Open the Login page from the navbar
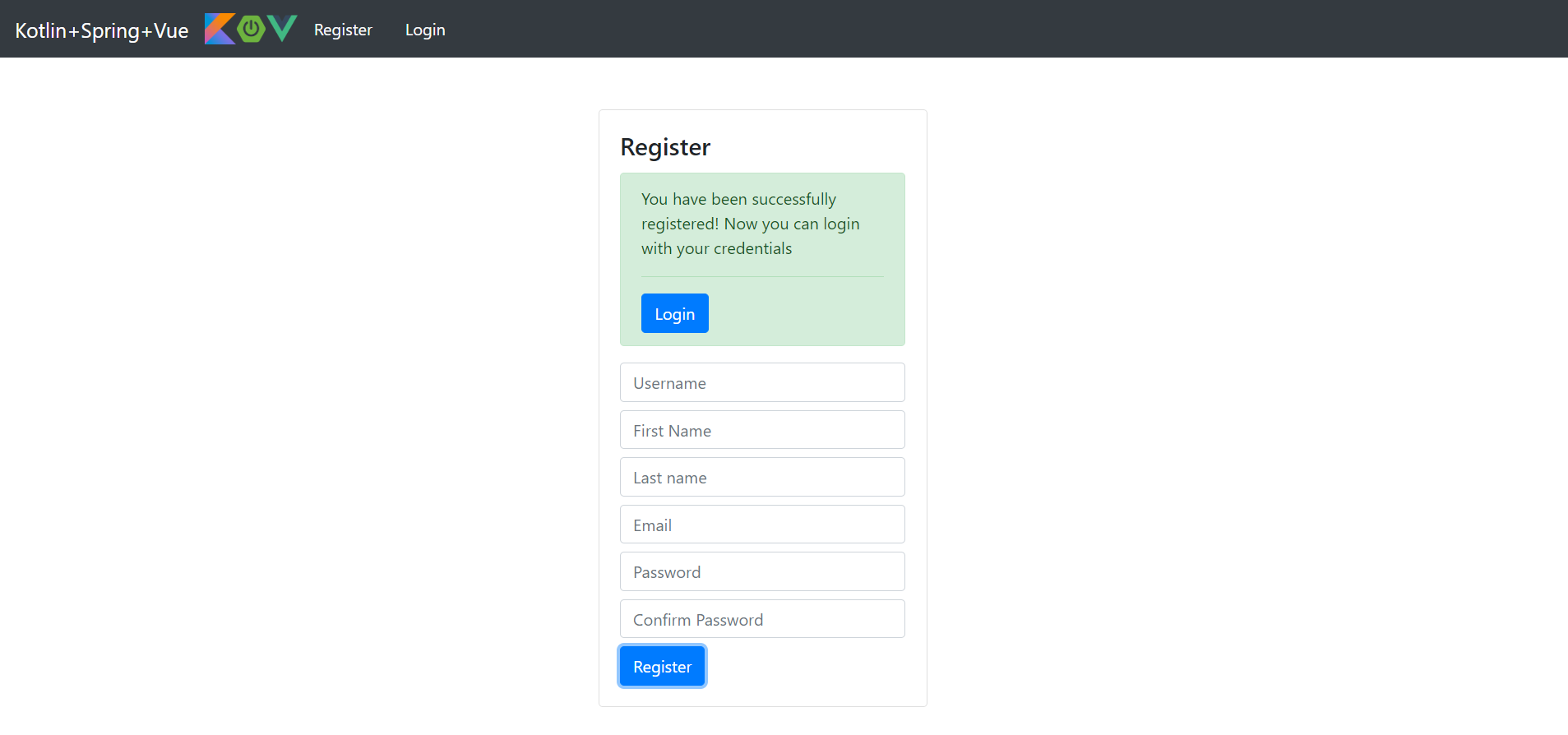Viewport: 1568px width, 735px height. [x=425, y=30]
